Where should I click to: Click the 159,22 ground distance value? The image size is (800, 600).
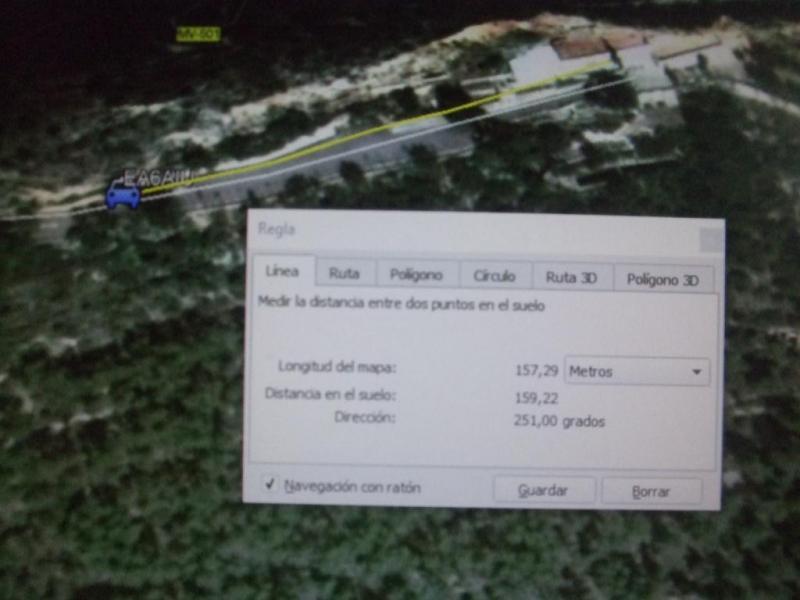535,397
